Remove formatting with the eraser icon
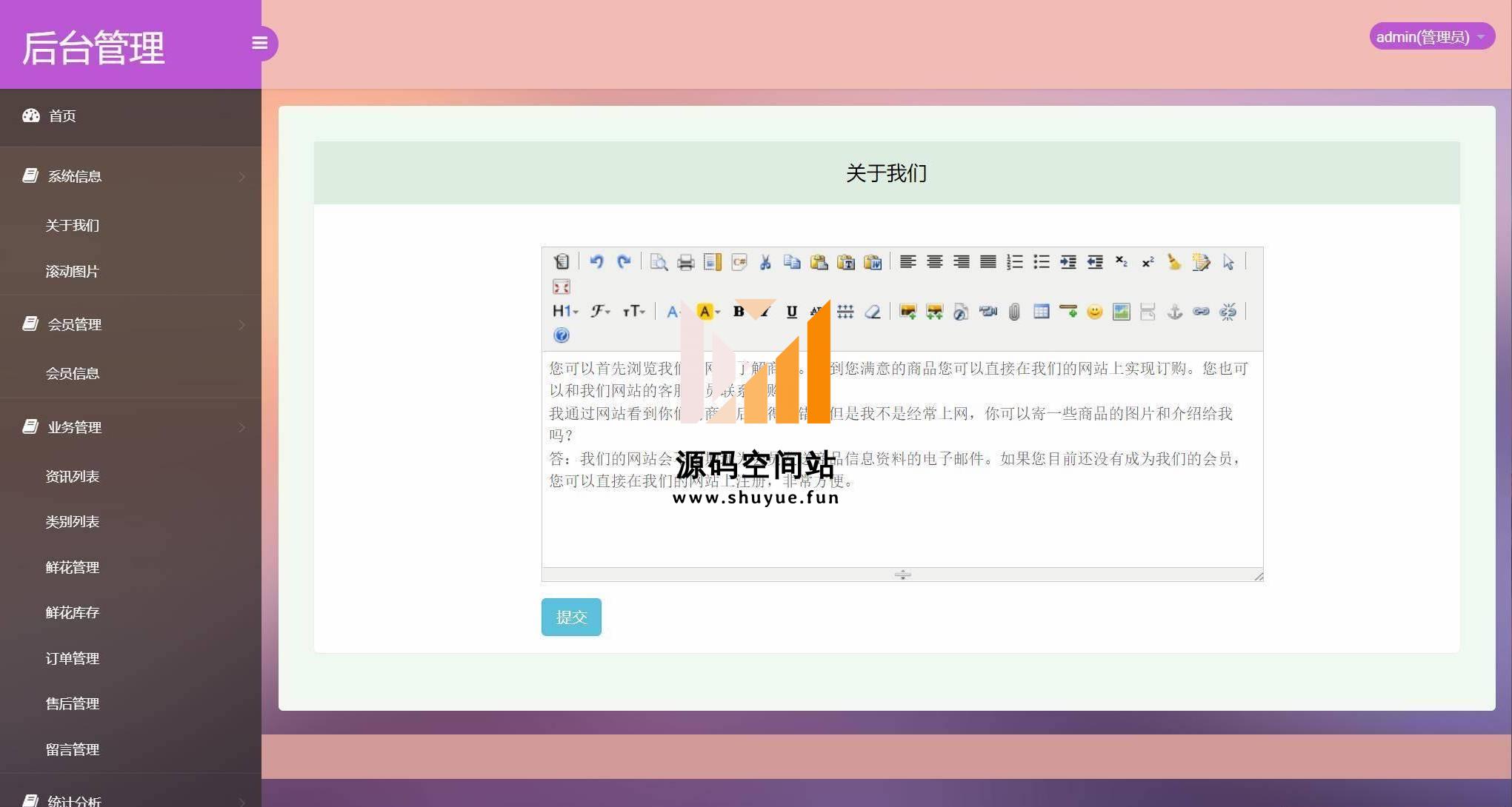This screenshot has height=807, width=1512. [873, 312]
